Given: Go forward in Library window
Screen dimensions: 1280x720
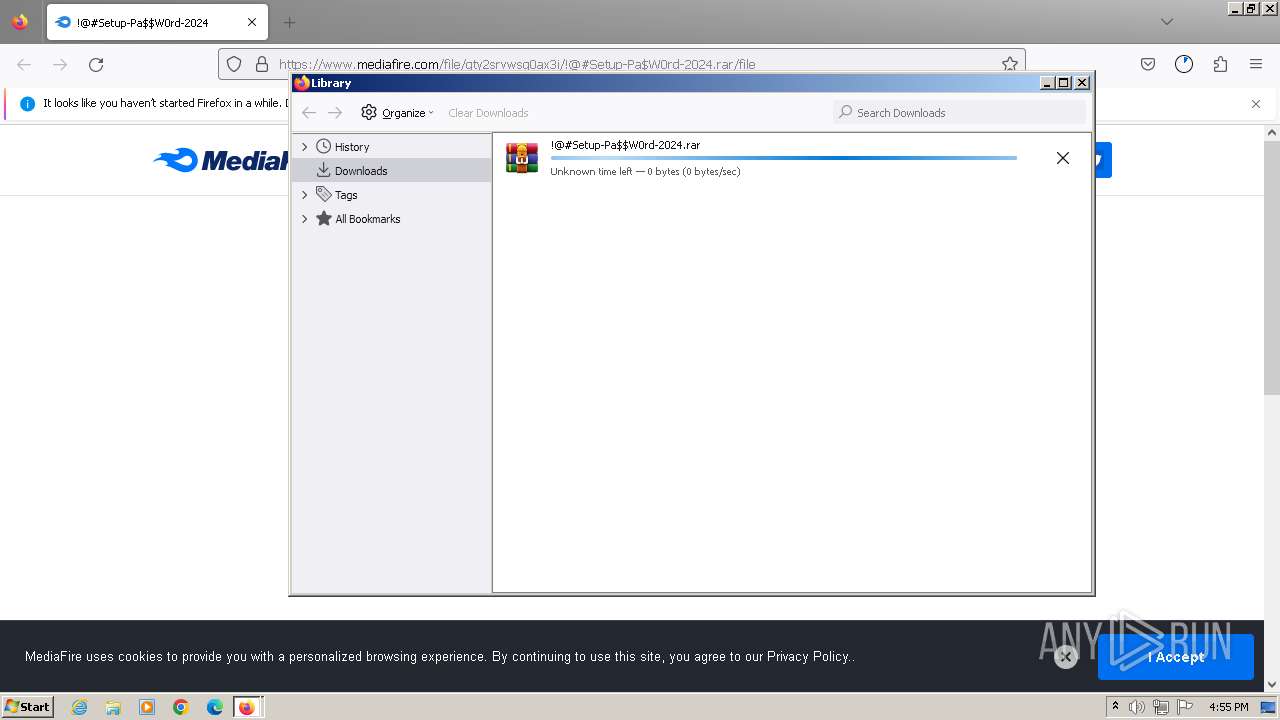Looking at the screenshot, I should coord(335,113).
